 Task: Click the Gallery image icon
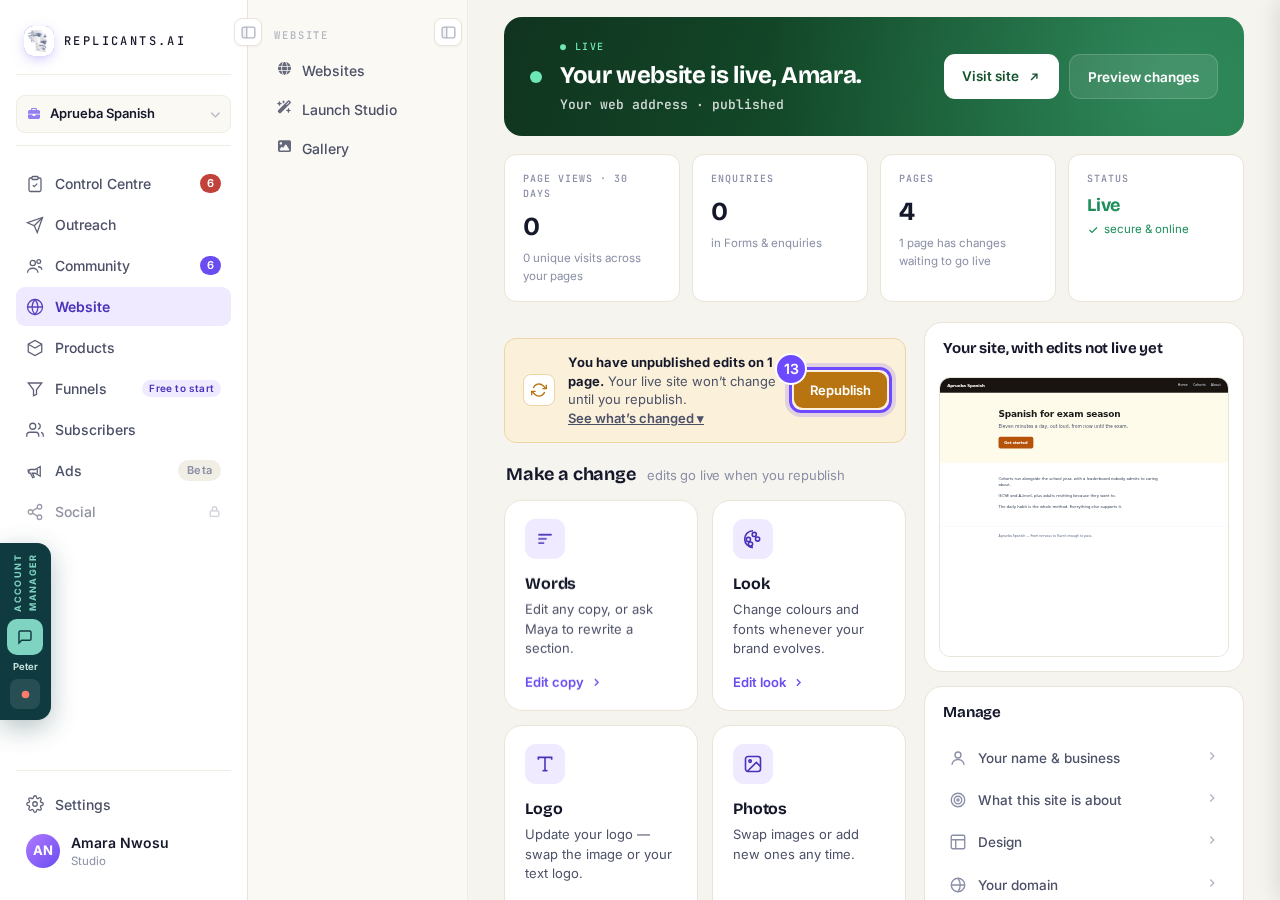pos(284,148)
